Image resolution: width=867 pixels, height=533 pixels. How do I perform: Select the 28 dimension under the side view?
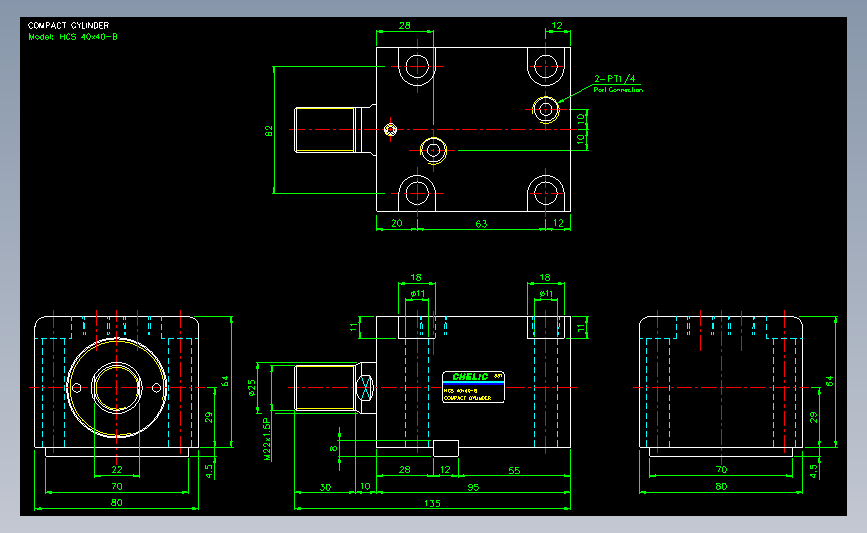(x=405, y=469)
